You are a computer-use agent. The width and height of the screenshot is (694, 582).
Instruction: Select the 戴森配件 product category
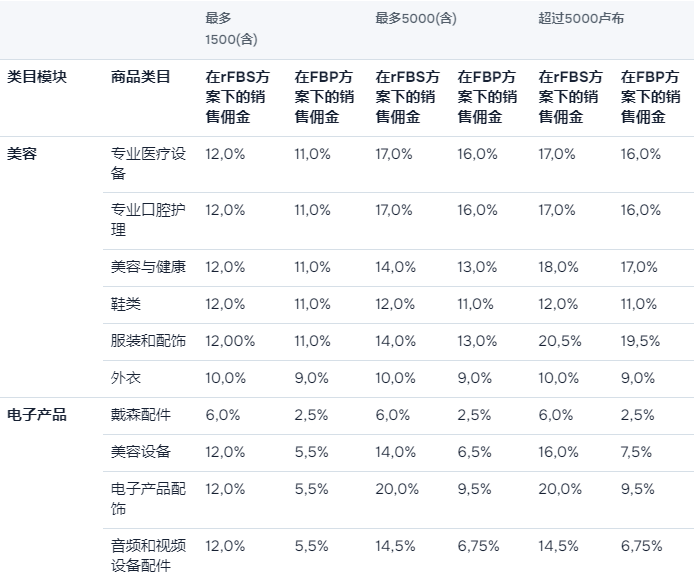click(141, 415)
